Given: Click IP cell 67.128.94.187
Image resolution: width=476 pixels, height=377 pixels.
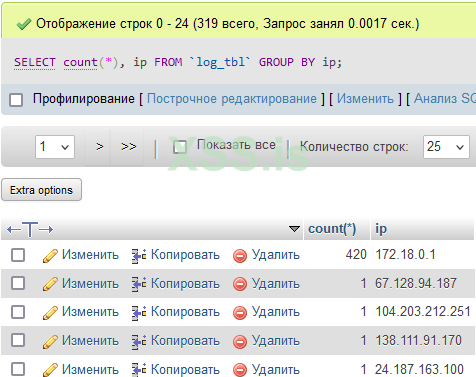Looking at the screenshot, I should (x=416, y=283).
